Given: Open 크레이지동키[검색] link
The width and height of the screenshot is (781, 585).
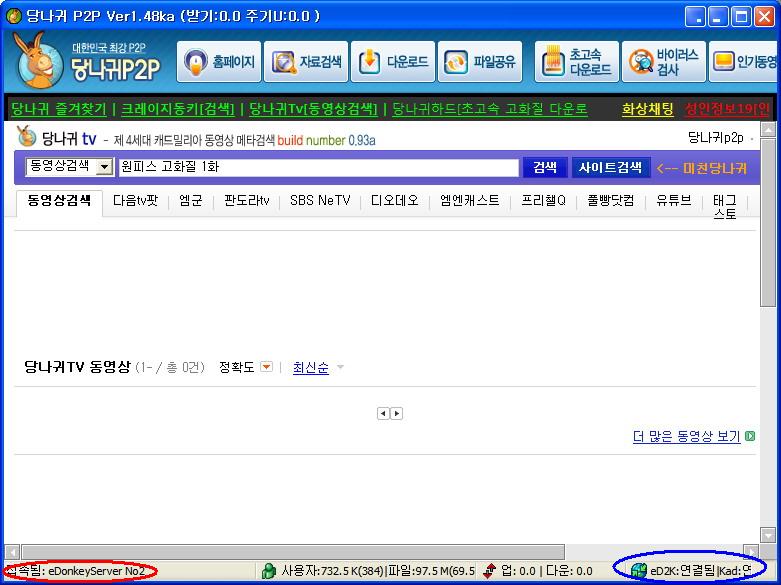Looking at the screenshot, I should coord(178,109).
